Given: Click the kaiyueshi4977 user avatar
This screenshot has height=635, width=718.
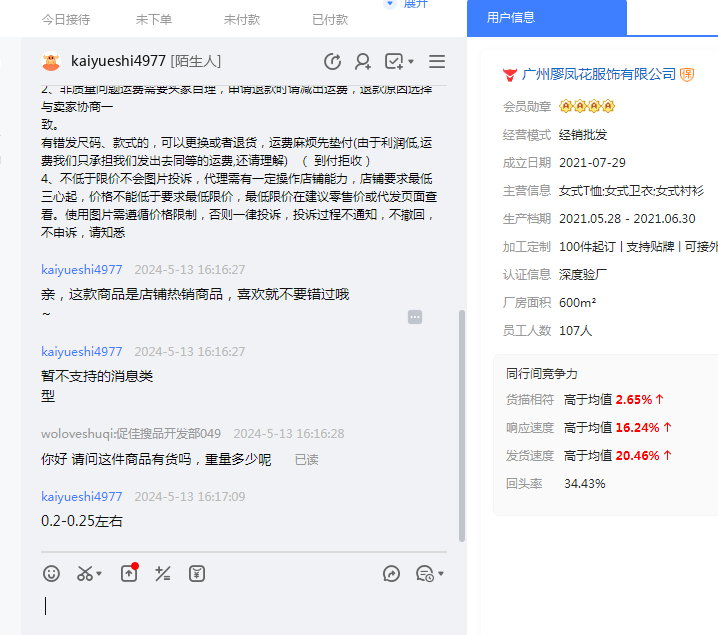Looking at the screenshot, I should (x=51, y=61).
